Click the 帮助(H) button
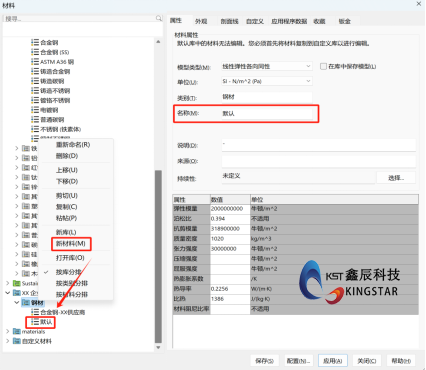 tap(401, 361)
